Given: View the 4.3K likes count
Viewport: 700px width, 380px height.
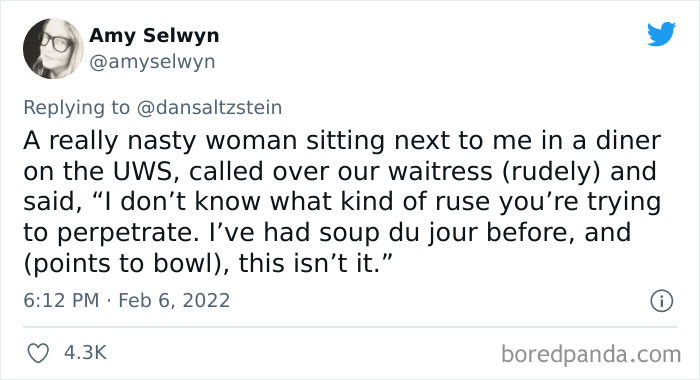Looking at the screenshot, I should (x=85, y=353).
